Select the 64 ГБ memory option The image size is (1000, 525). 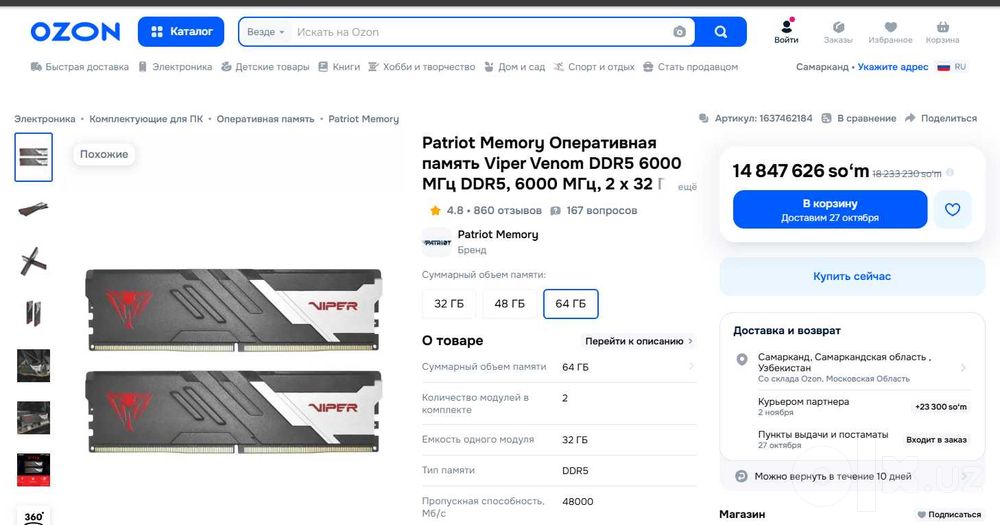point(570,304)
